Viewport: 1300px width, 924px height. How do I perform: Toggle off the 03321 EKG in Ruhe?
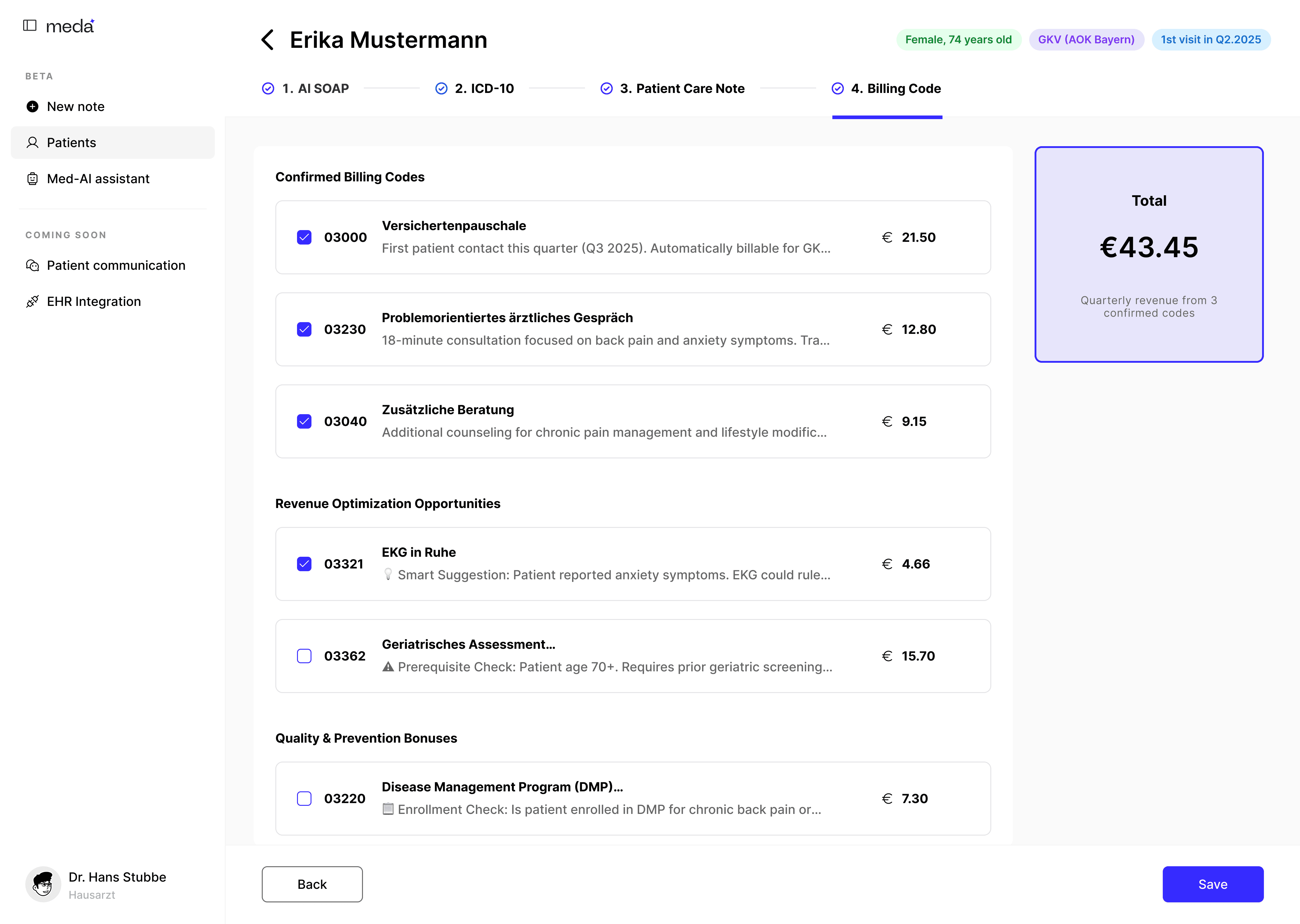click(305, 564)
